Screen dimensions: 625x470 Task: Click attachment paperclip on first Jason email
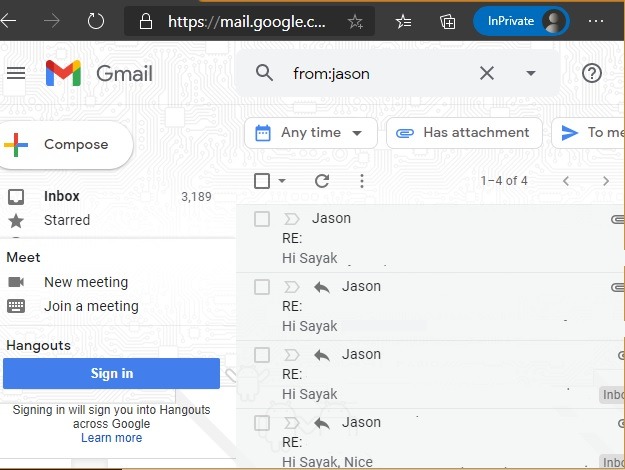click(x=618, y=219)
